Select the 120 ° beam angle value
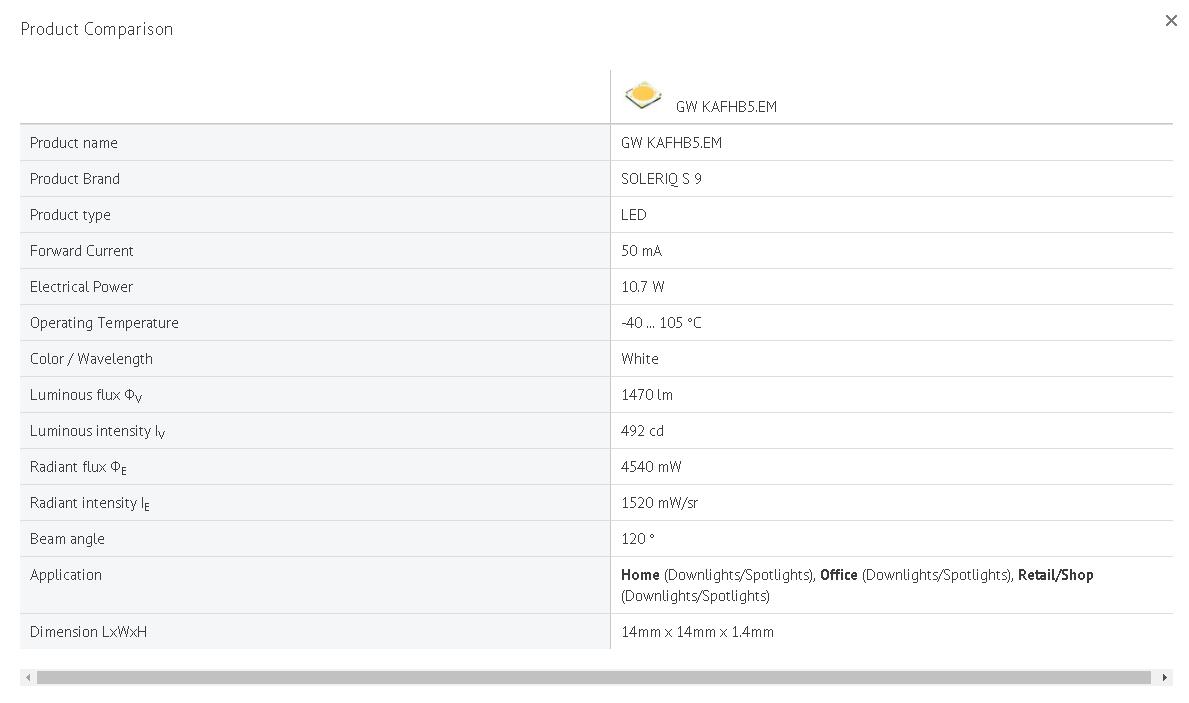 click(x=637, y=539)
